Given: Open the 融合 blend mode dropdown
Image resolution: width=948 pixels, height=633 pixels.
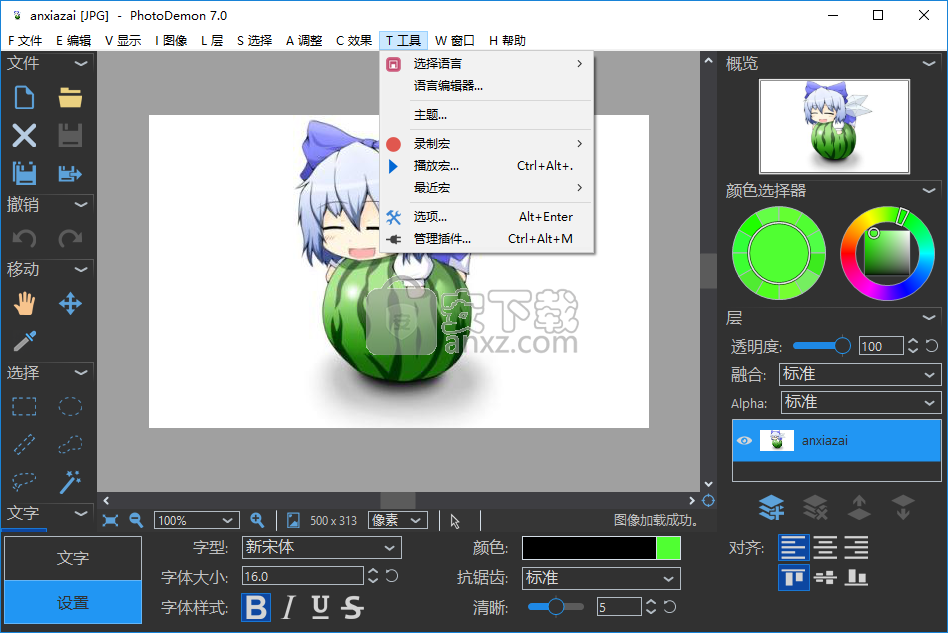Looking at the screenshot, I should (860, 374).
